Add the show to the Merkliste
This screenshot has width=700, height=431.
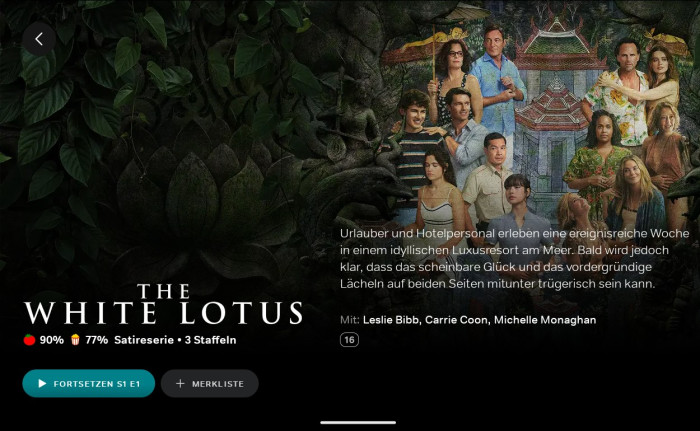pos(210,384)
